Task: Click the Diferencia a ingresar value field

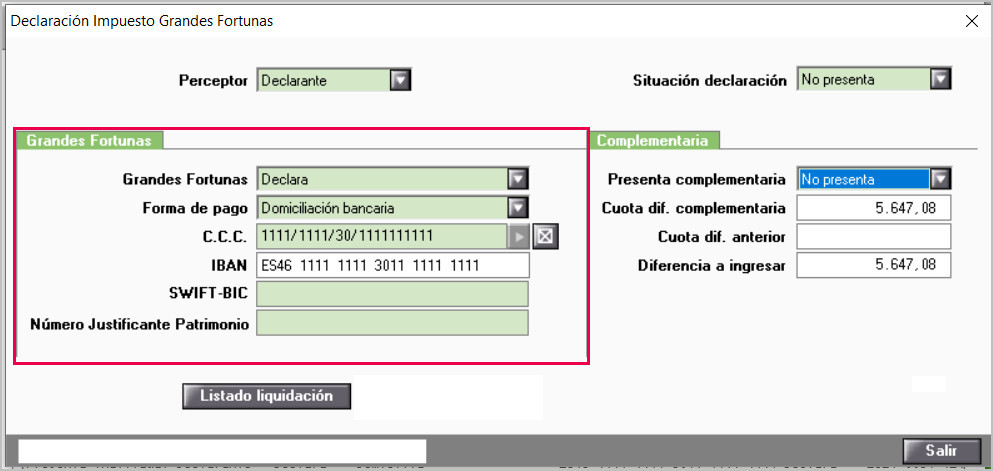Action: pos(874,265)
